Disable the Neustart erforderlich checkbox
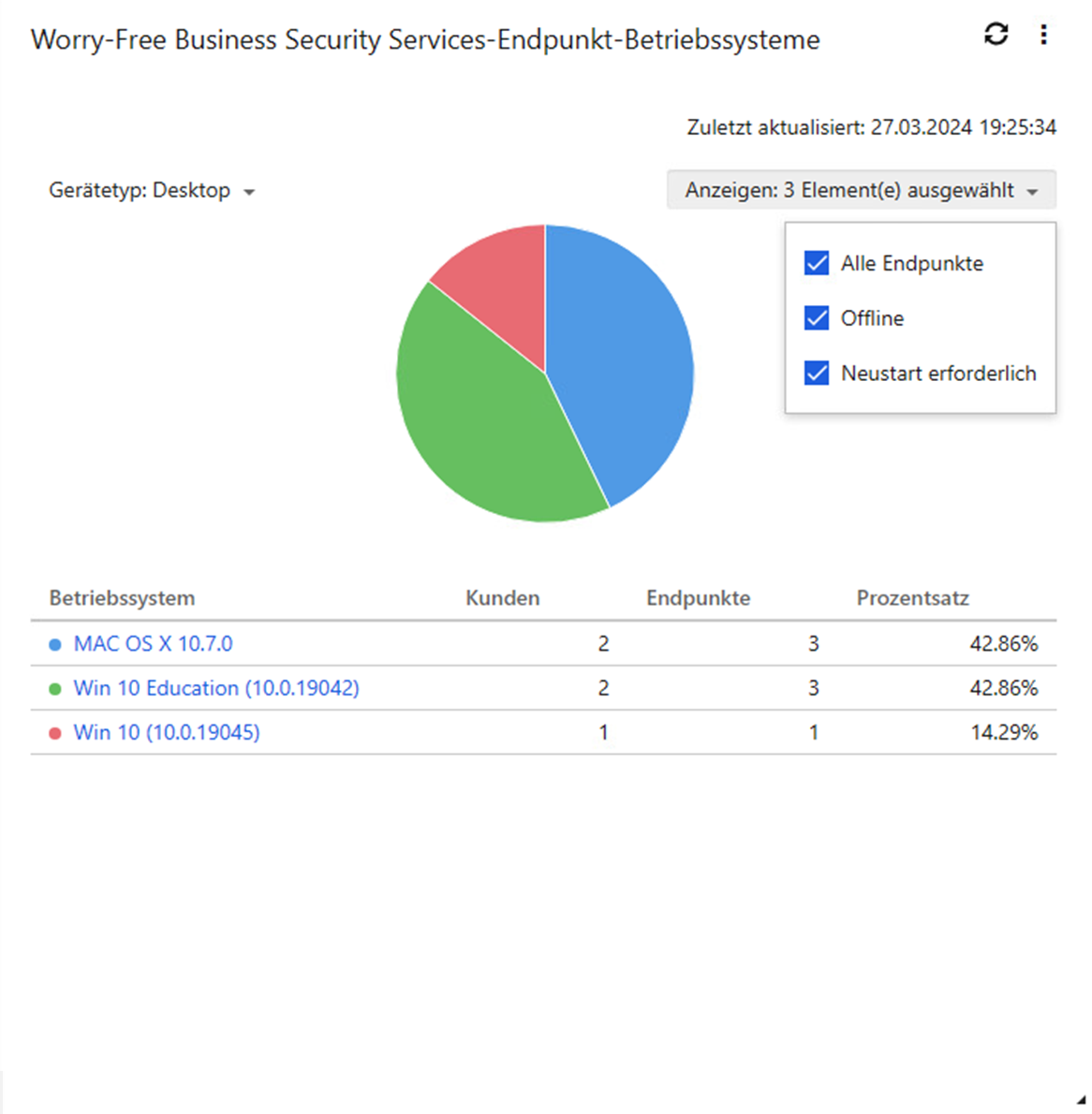The height and width of the screenshot is (1114, 1092). 817,374
